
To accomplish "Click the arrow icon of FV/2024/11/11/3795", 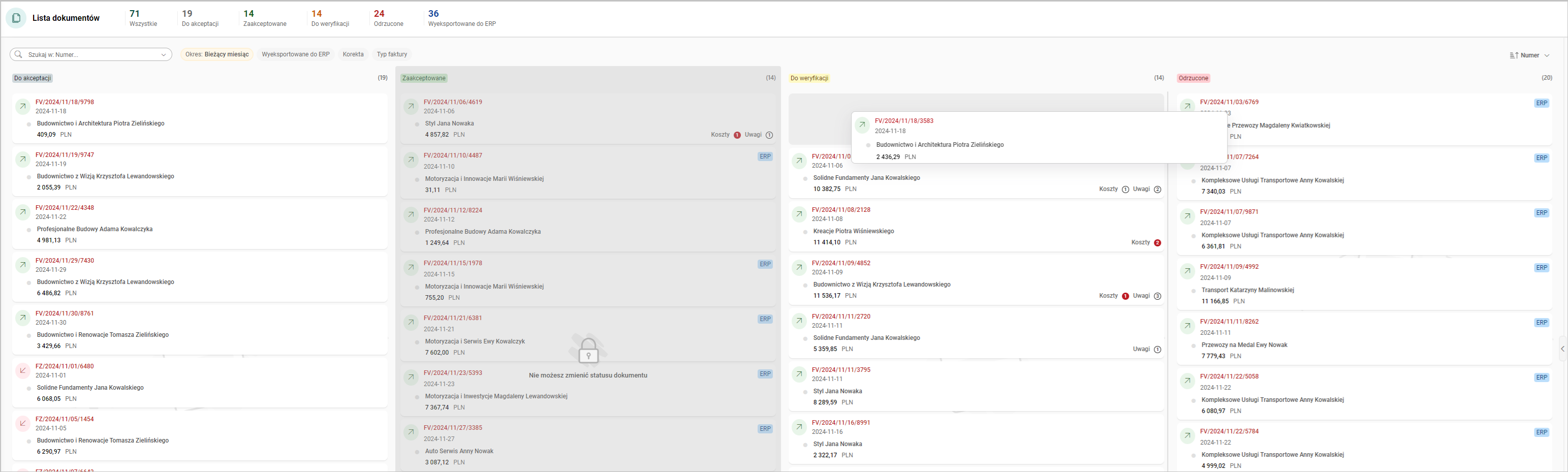I will 799,374.
